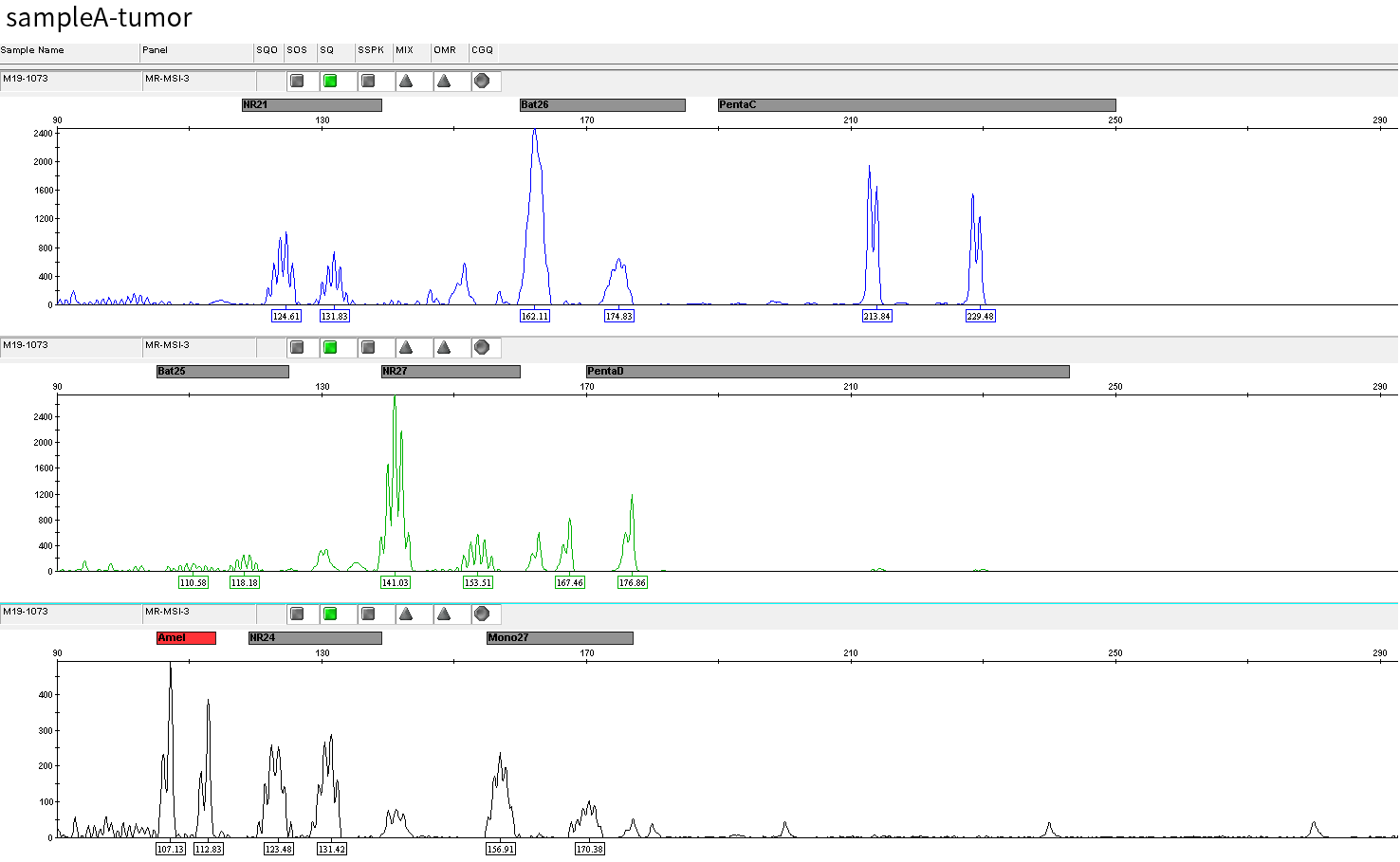Select the Bat25 marker range bar
This screenshot has width=1400, height=862.
(x=223, y=372)
